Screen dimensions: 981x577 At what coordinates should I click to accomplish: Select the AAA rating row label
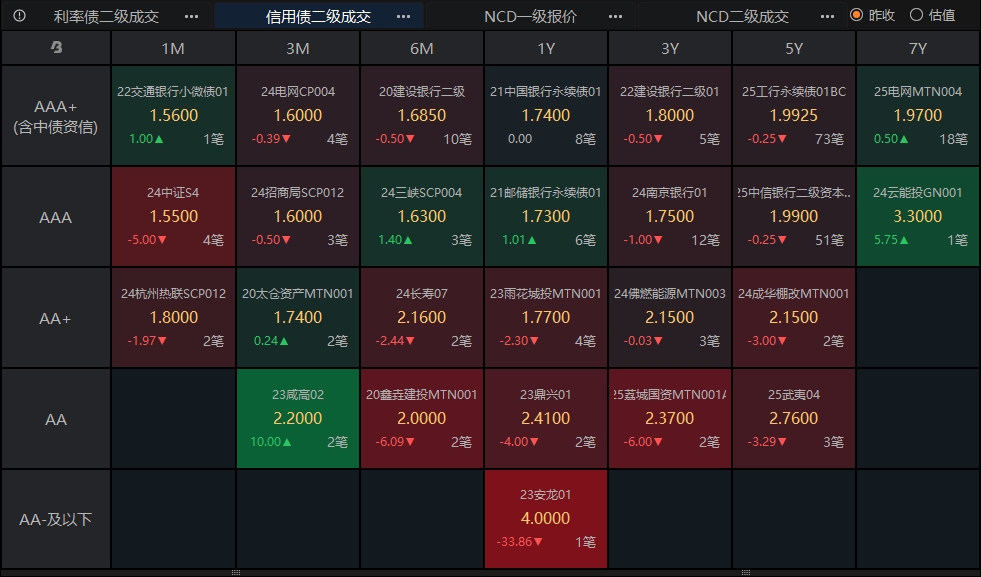(x=56, y=217)
